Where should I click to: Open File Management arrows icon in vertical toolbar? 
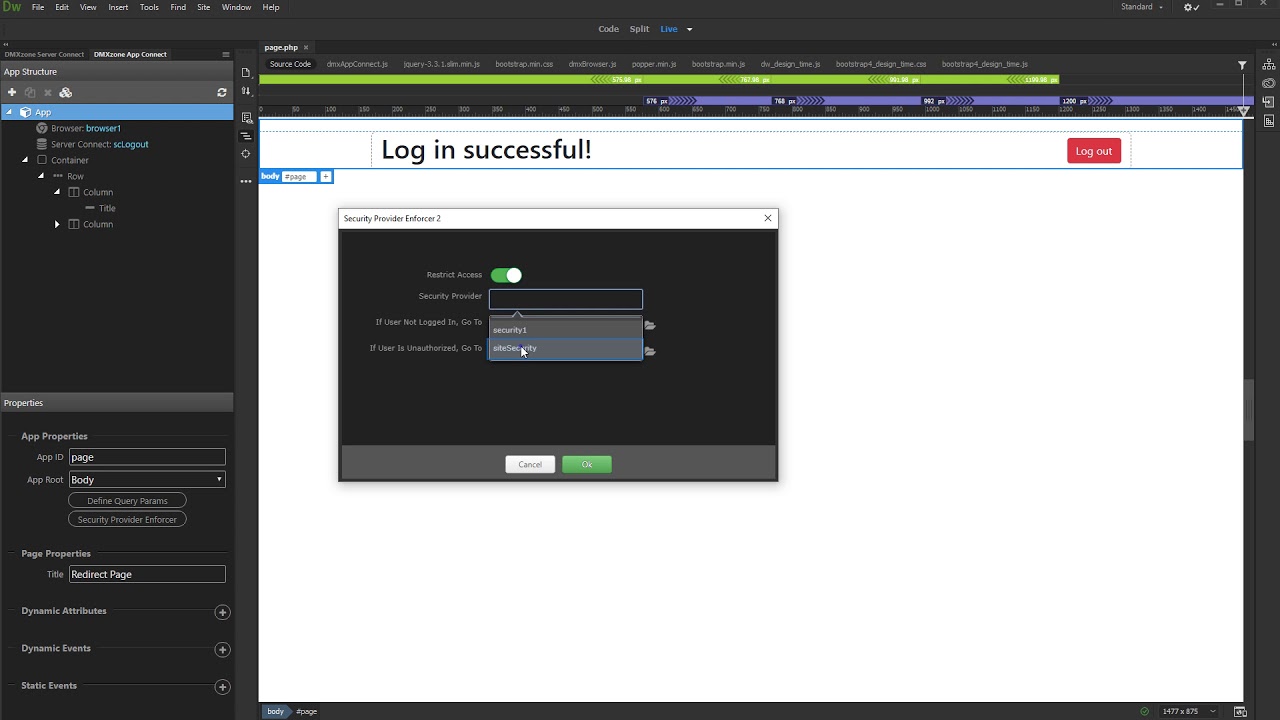click(246, 91)
